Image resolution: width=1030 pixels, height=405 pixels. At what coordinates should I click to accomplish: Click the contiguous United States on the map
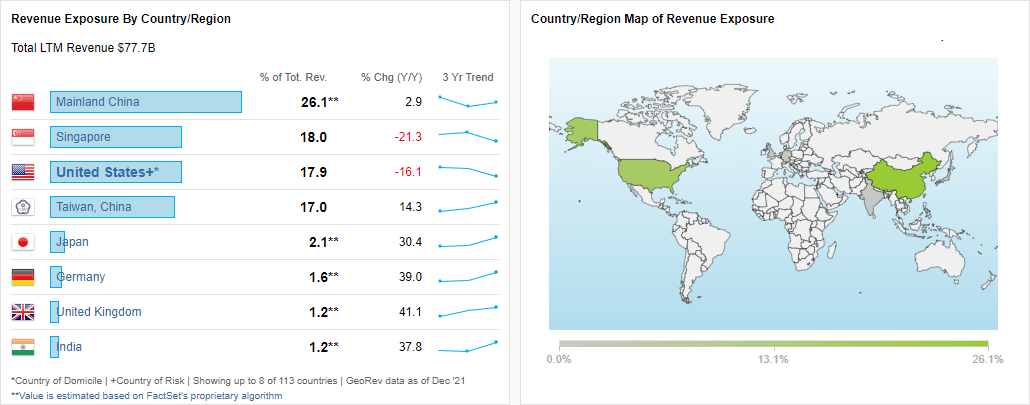pyautogui.click(x=649, y=175)
